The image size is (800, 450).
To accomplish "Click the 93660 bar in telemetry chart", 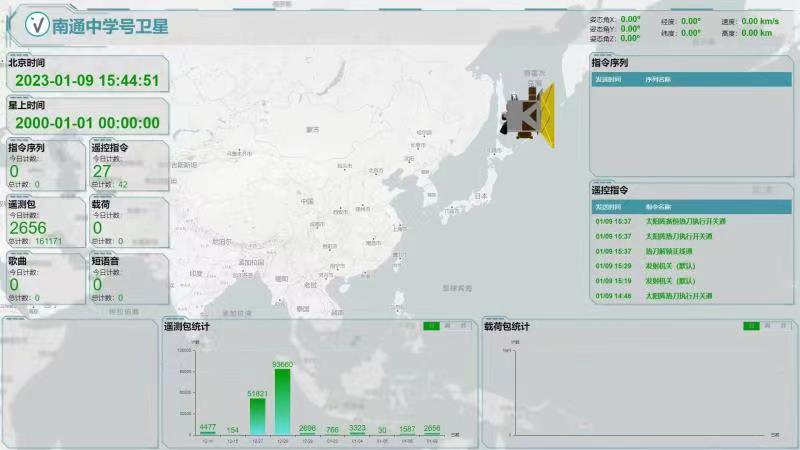I will (282, 402).
